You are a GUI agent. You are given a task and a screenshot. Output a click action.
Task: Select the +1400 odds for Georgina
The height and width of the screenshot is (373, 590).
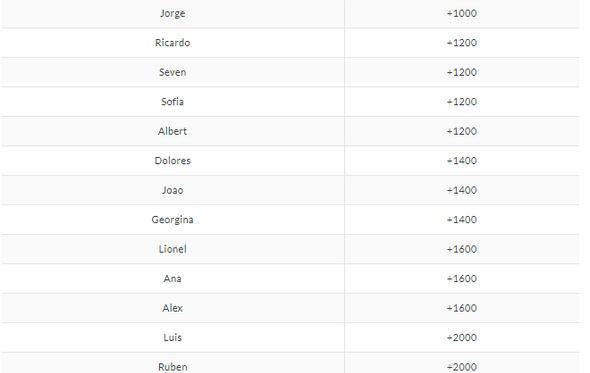pos(462,219)
